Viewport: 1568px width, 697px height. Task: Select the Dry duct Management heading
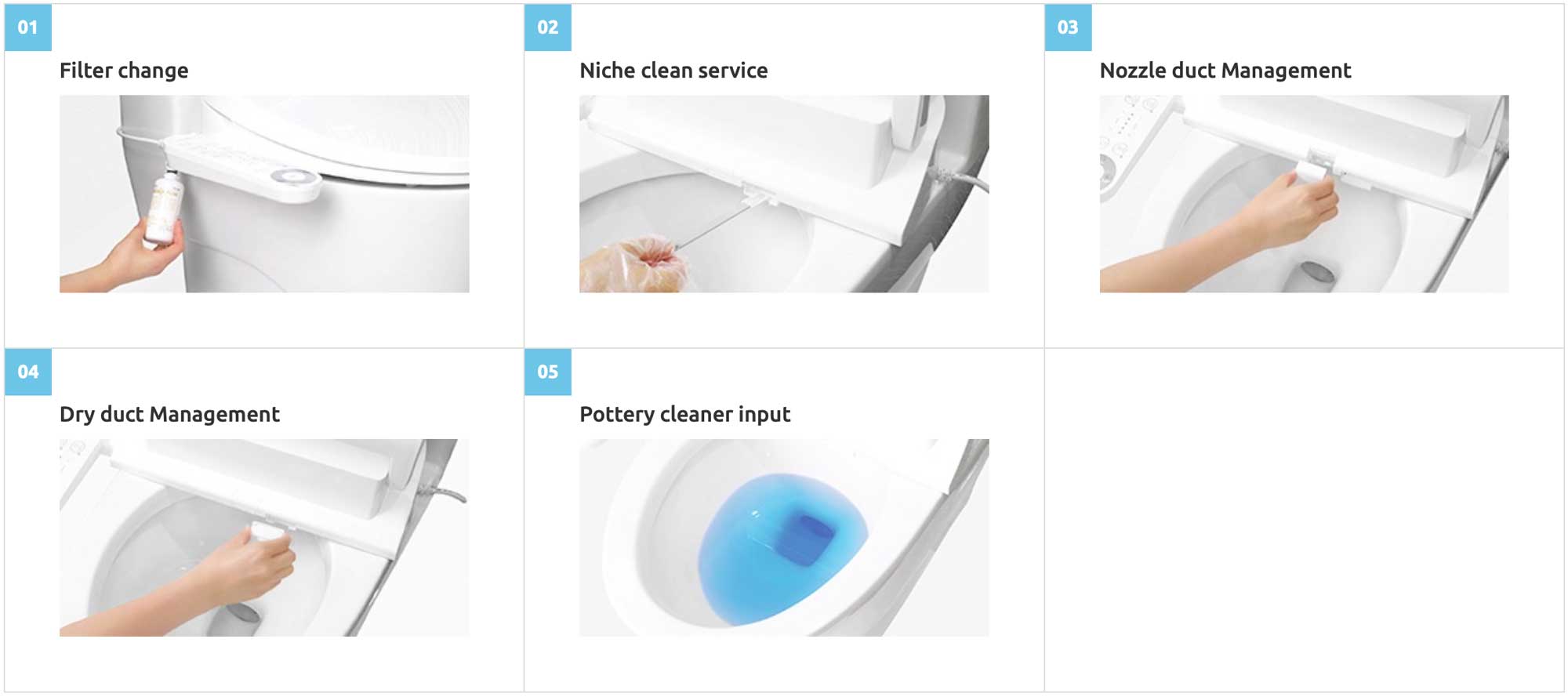169,414
